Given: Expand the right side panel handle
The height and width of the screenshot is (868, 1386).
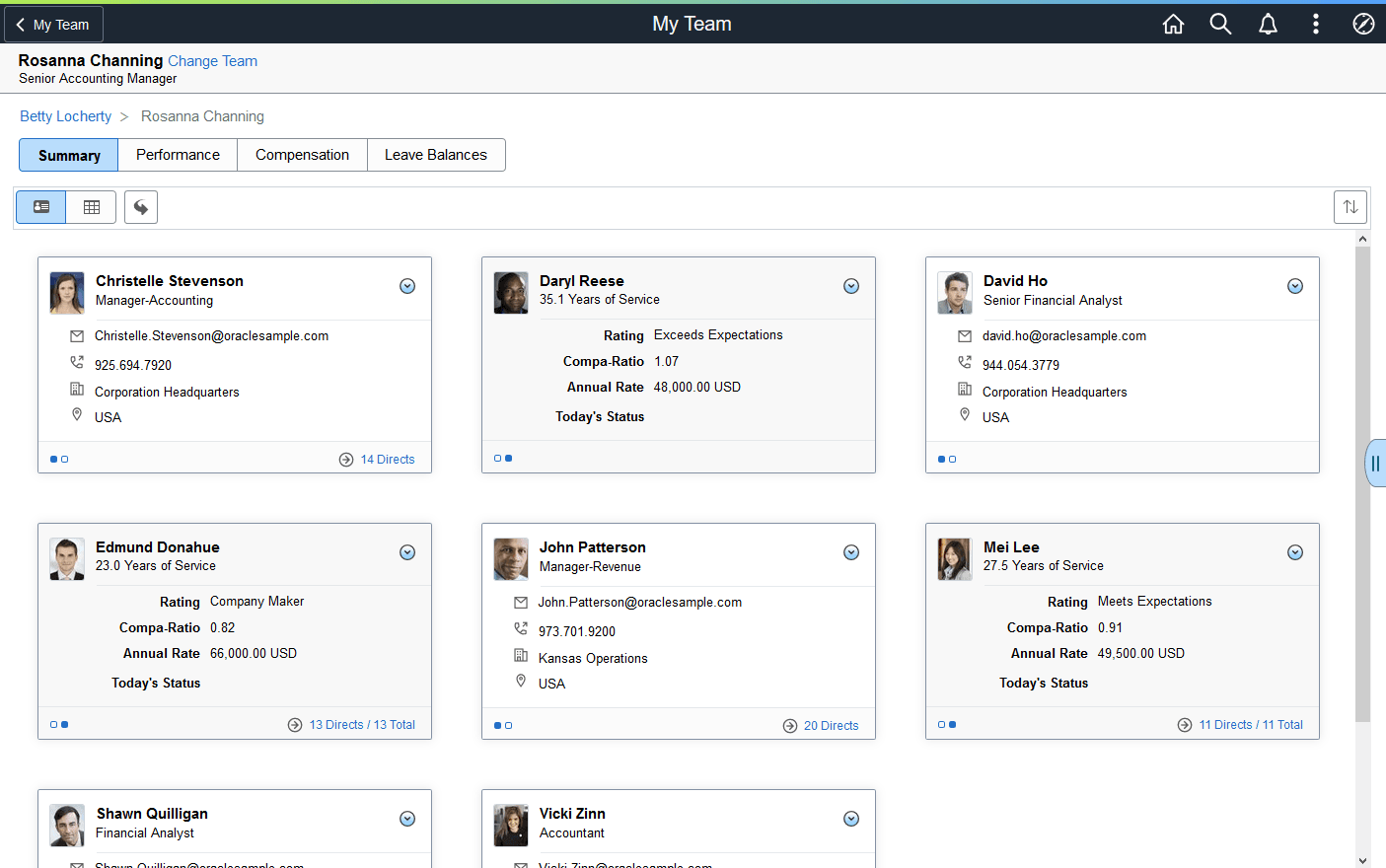Looking at the screenshot, I should pos(1375,463).
